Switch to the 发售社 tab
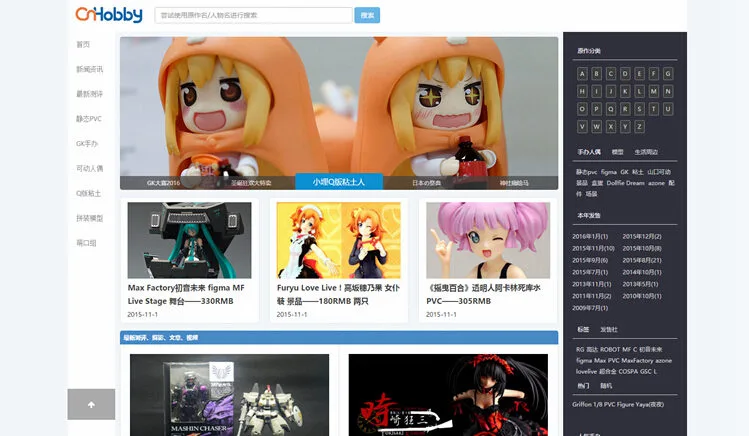The height and width of the screenshot is (436, 749). coord(609,330)
